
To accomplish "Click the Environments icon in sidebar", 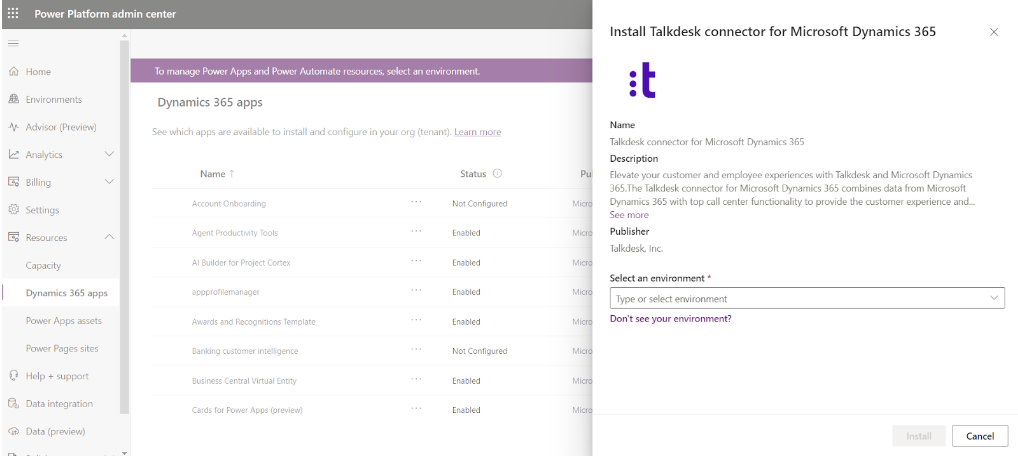I will click(x=14, y=99).
